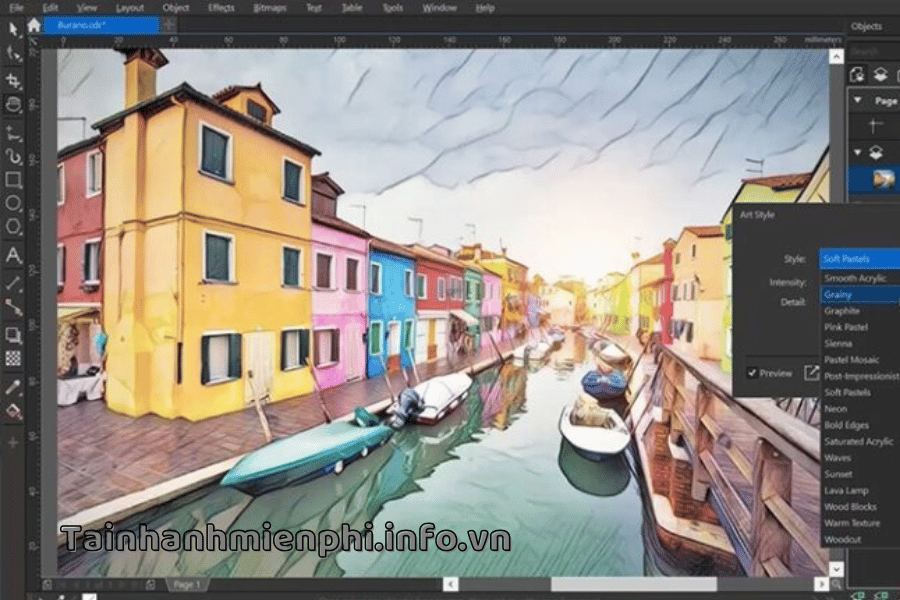Screen dimensions: 900x600
Task: Collapse the Page tree in Objects
Action: coord(857,101)
